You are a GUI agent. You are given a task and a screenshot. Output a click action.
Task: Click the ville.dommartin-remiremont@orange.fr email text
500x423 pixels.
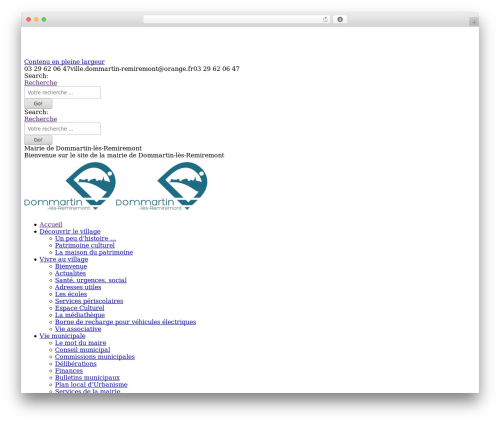(132, 69)
